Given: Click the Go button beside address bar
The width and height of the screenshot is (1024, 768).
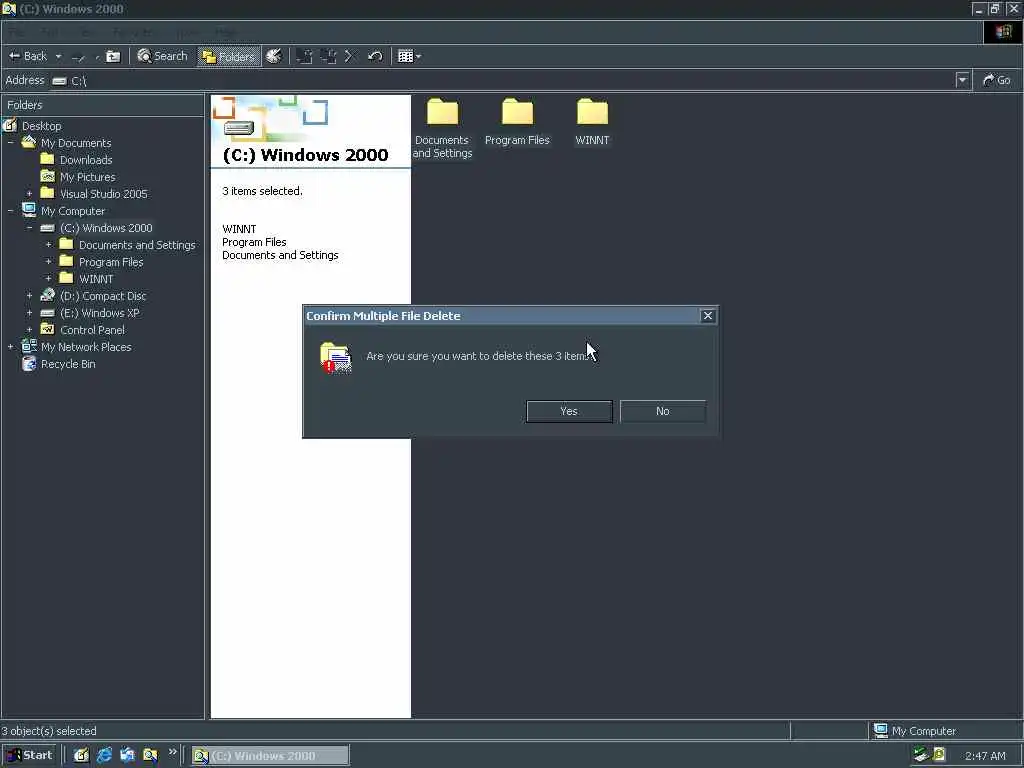Looking at the screenshot, I should 997,80.
